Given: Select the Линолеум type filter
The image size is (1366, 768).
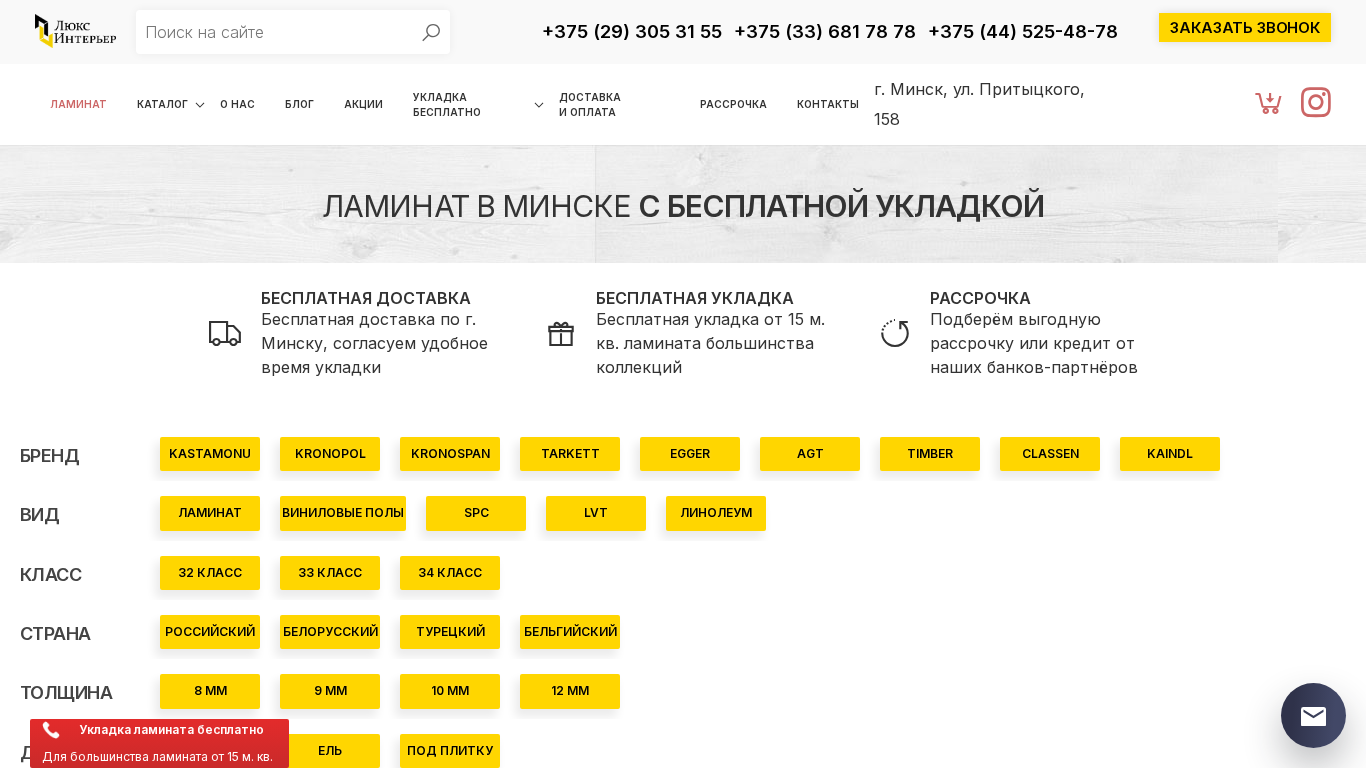Looking at the screenshot, I should point(716,513).
